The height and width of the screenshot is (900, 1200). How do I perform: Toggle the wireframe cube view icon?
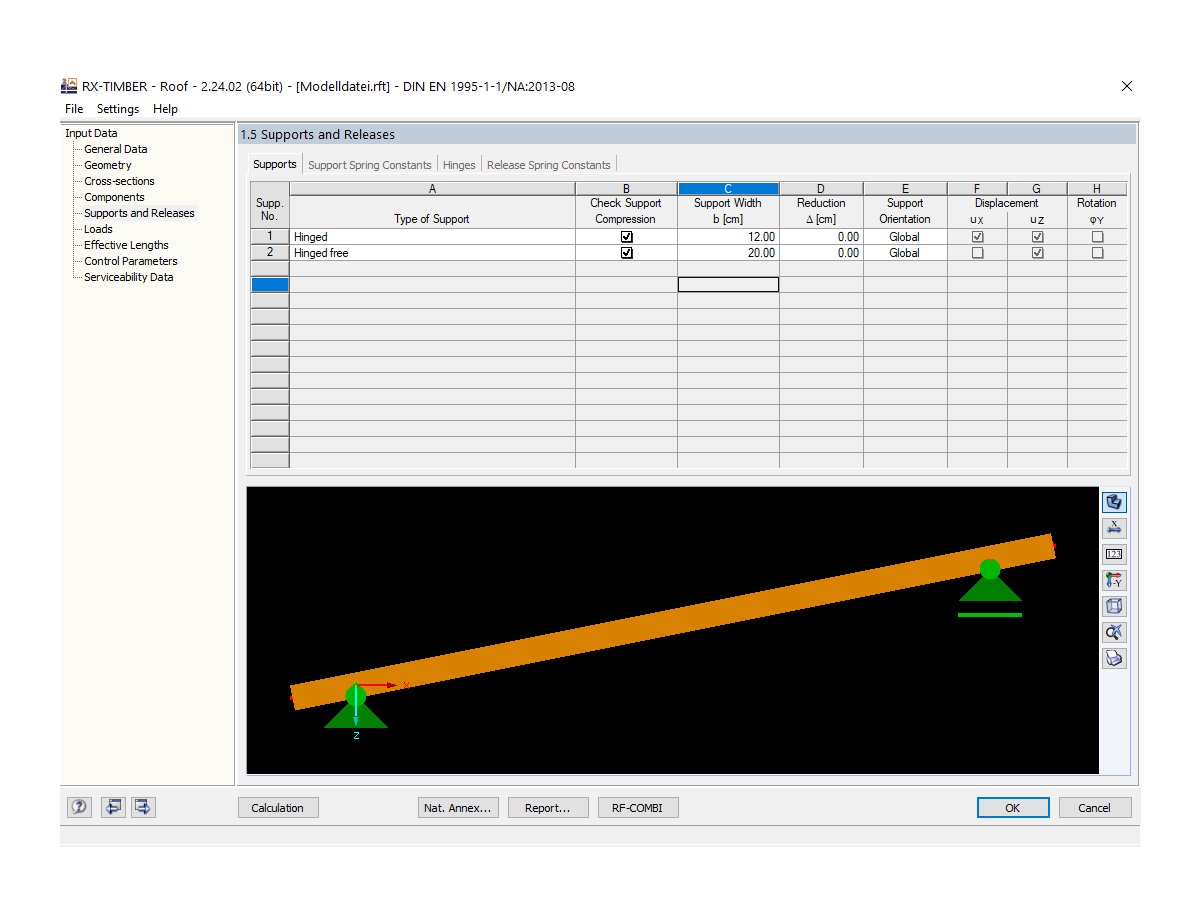click(x=1114, y=606)
